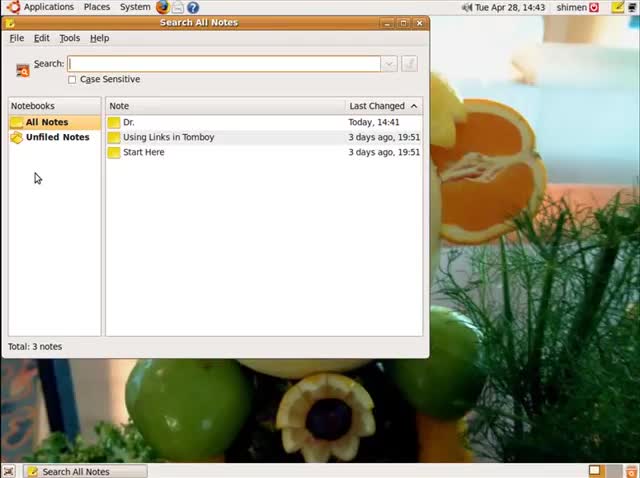Click the Using Links in Tomboy note icon
640x478 pixels.
point(114,138)
